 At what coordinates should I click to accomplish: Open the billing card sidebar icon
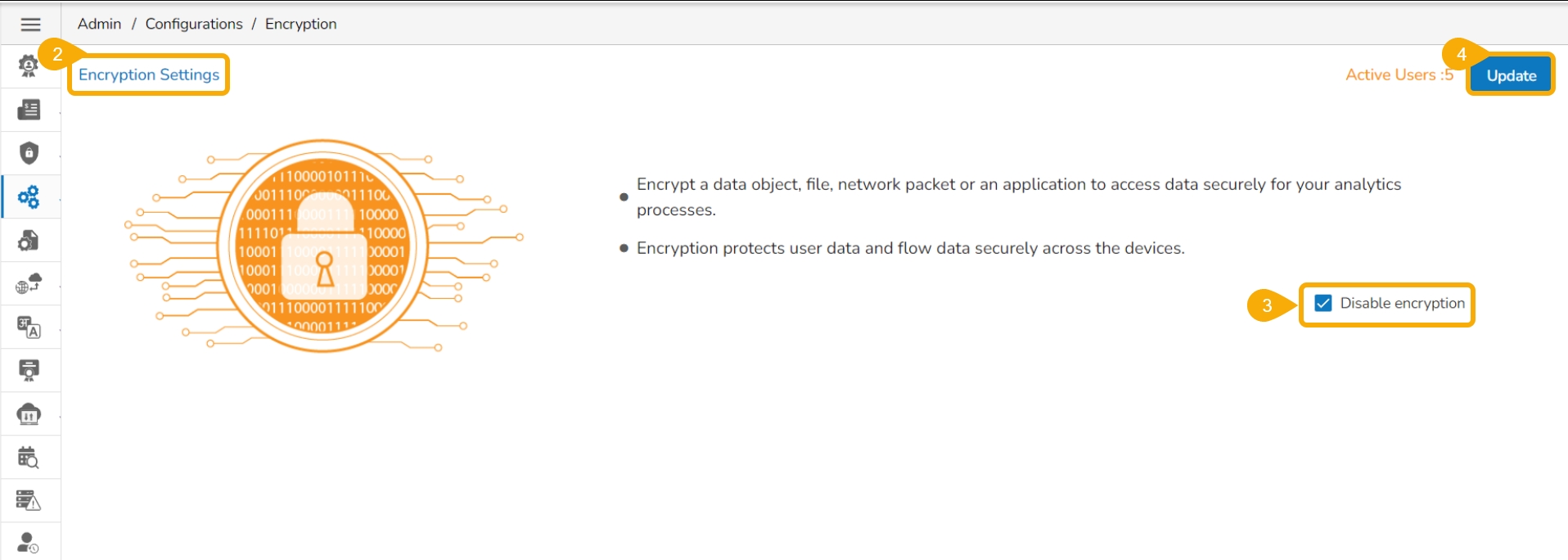pos(29,110)
